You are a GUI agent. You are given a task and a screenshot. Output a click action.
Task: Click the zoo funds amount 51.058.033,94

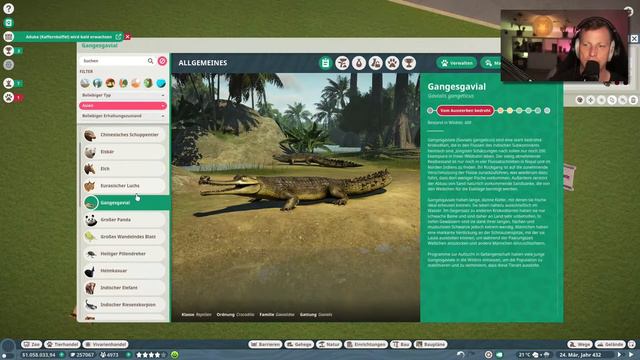tap(39, 355)
